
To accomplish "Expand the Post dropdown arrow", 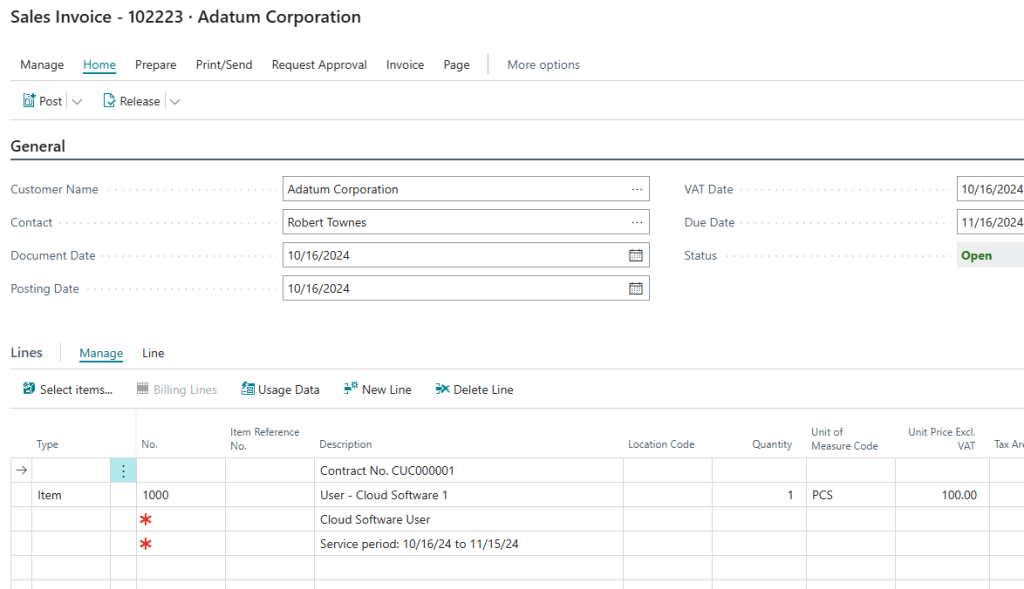I will [x=77, y=101].
